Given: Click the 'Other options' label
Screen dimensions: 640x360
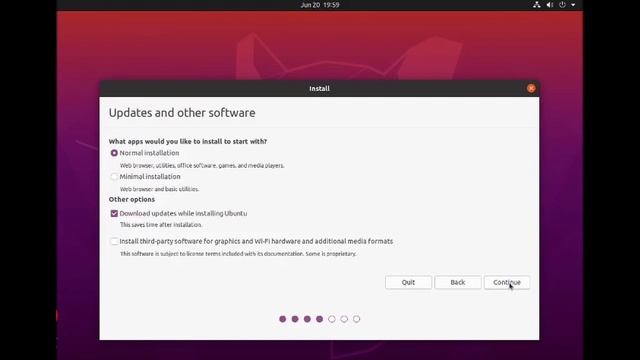Looking at the screenshot, I should (132, 199).
